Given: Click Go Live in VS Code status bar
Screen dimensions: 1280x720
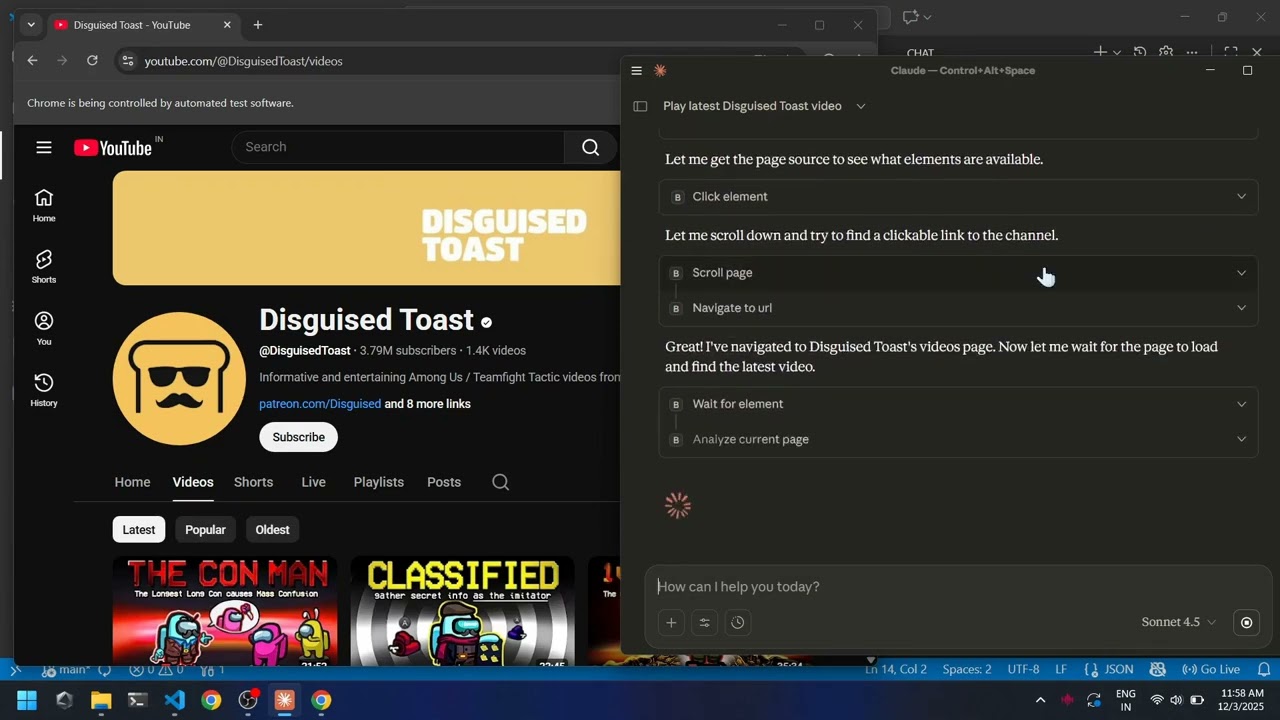Looking at the screenshot, I should coord(1211,669).
